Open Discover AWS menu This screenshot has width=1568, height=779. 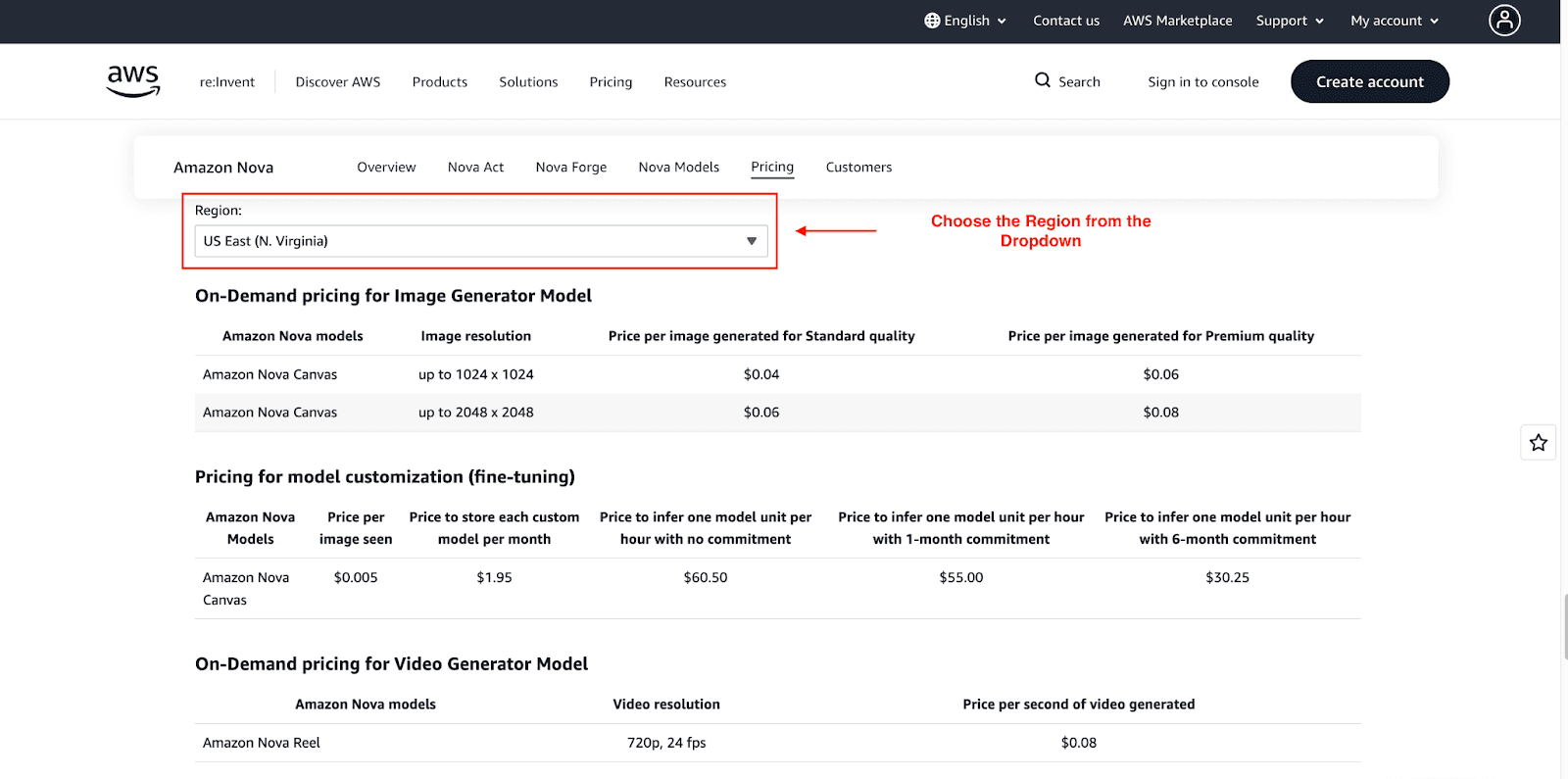click(x=338, y=82)
